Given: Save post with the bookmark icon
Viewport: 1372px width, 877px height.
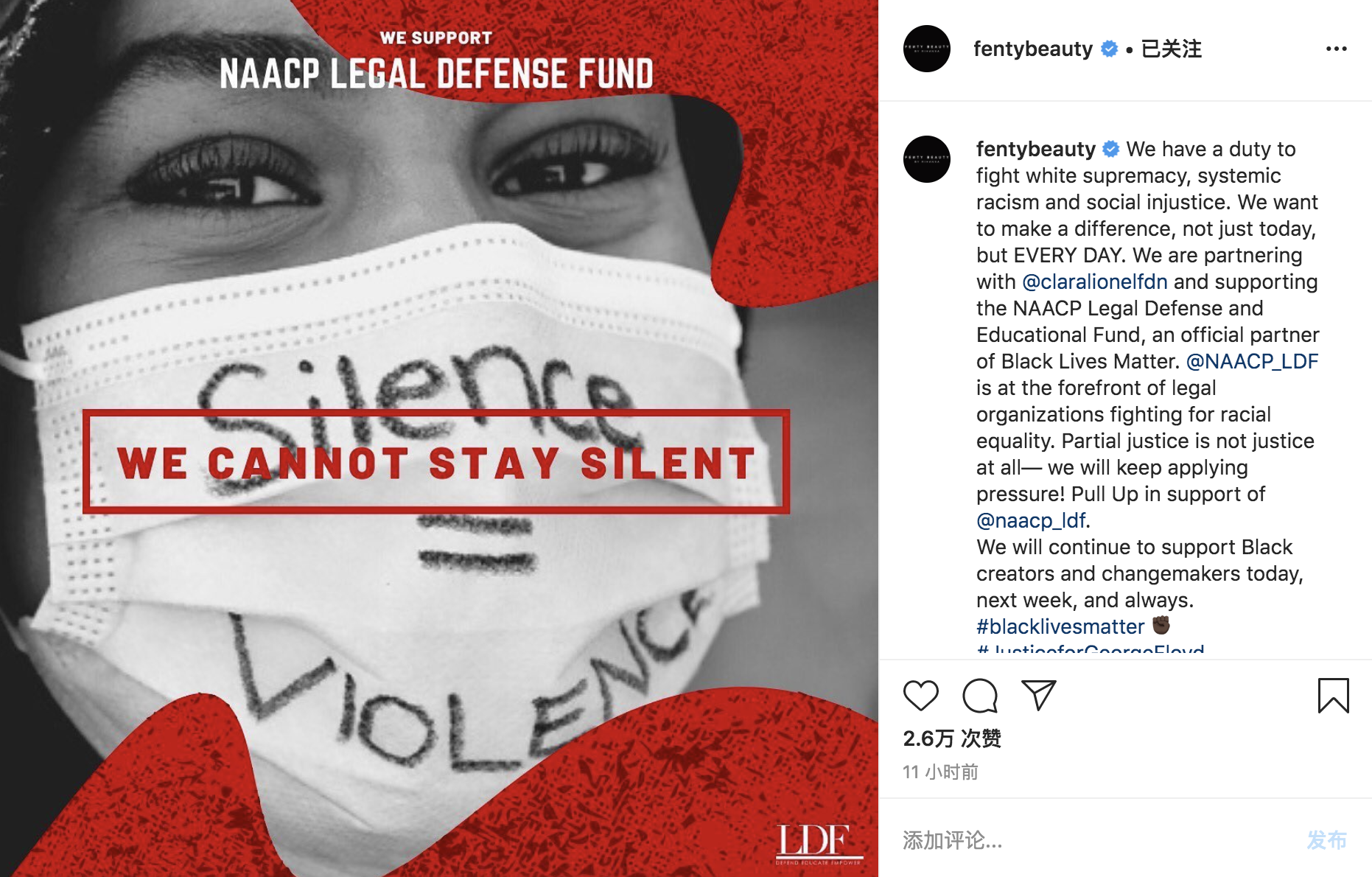Looking at the screenshot, I should [1333, 696].
